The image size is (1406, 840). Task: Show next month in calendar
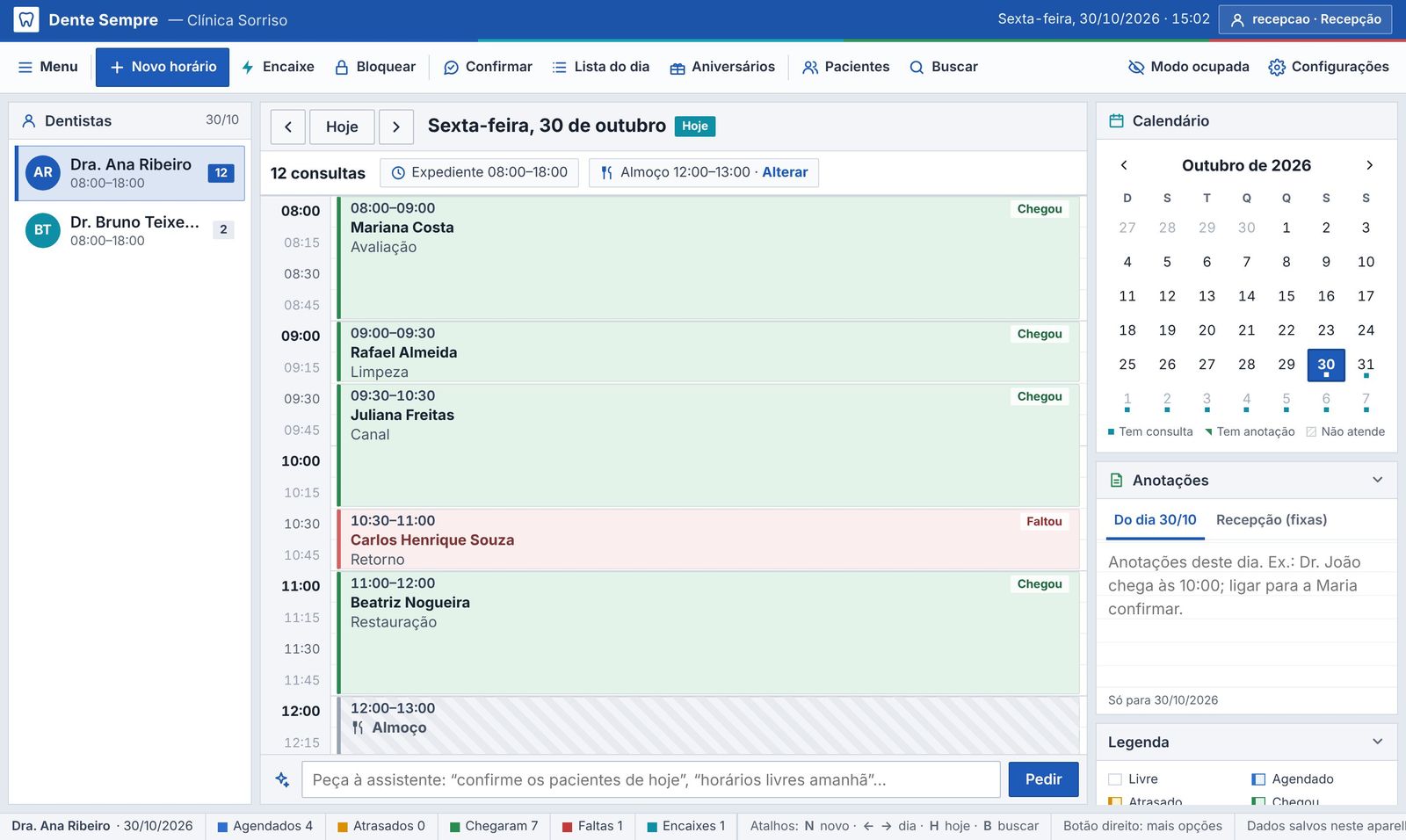1369,165
